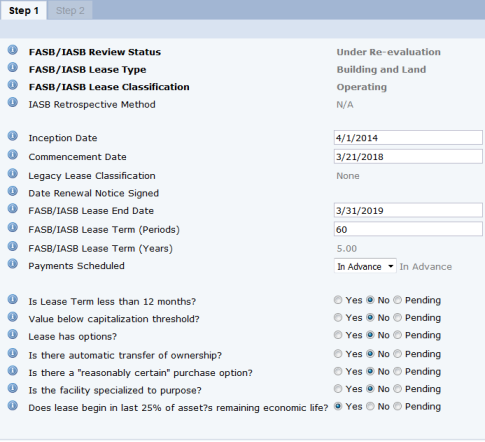Click info icon beside FASB/IASB Review Status

(x=13, y=50)
